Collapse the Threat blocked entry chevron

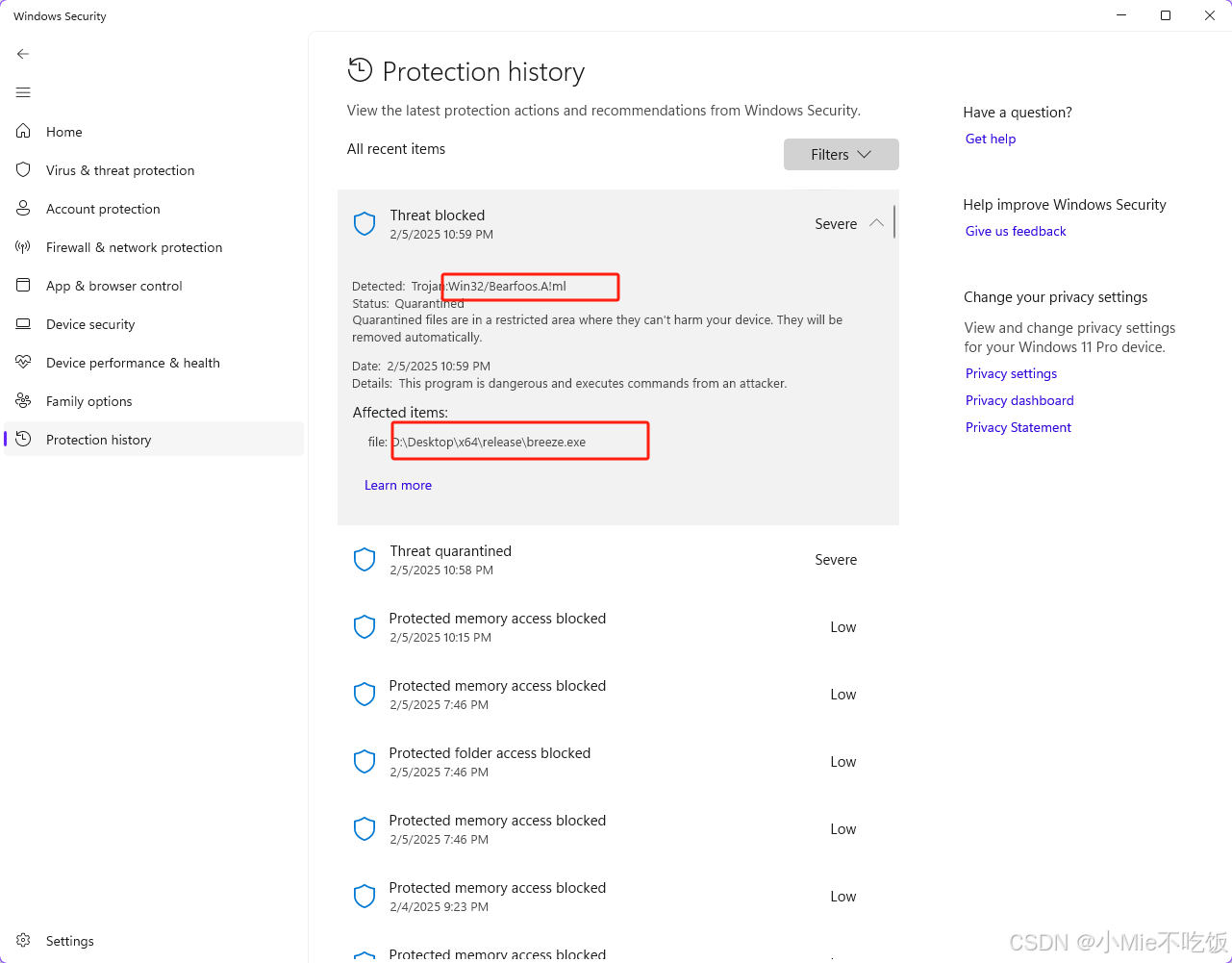(876, 223)
